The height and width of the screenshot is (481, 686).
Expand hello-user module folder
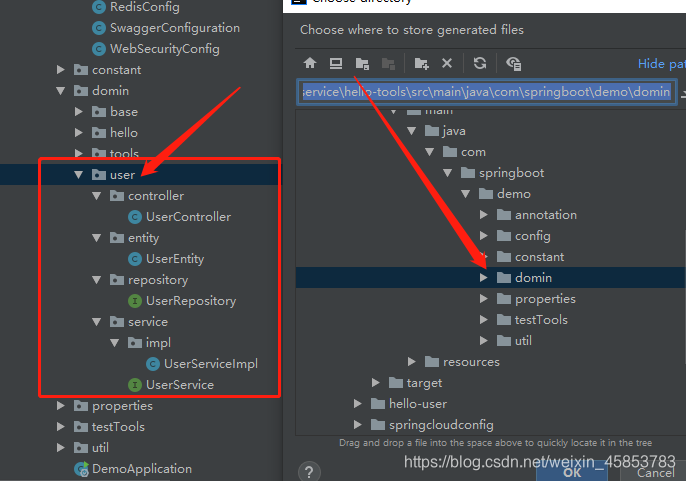click(x=358, y=404)
